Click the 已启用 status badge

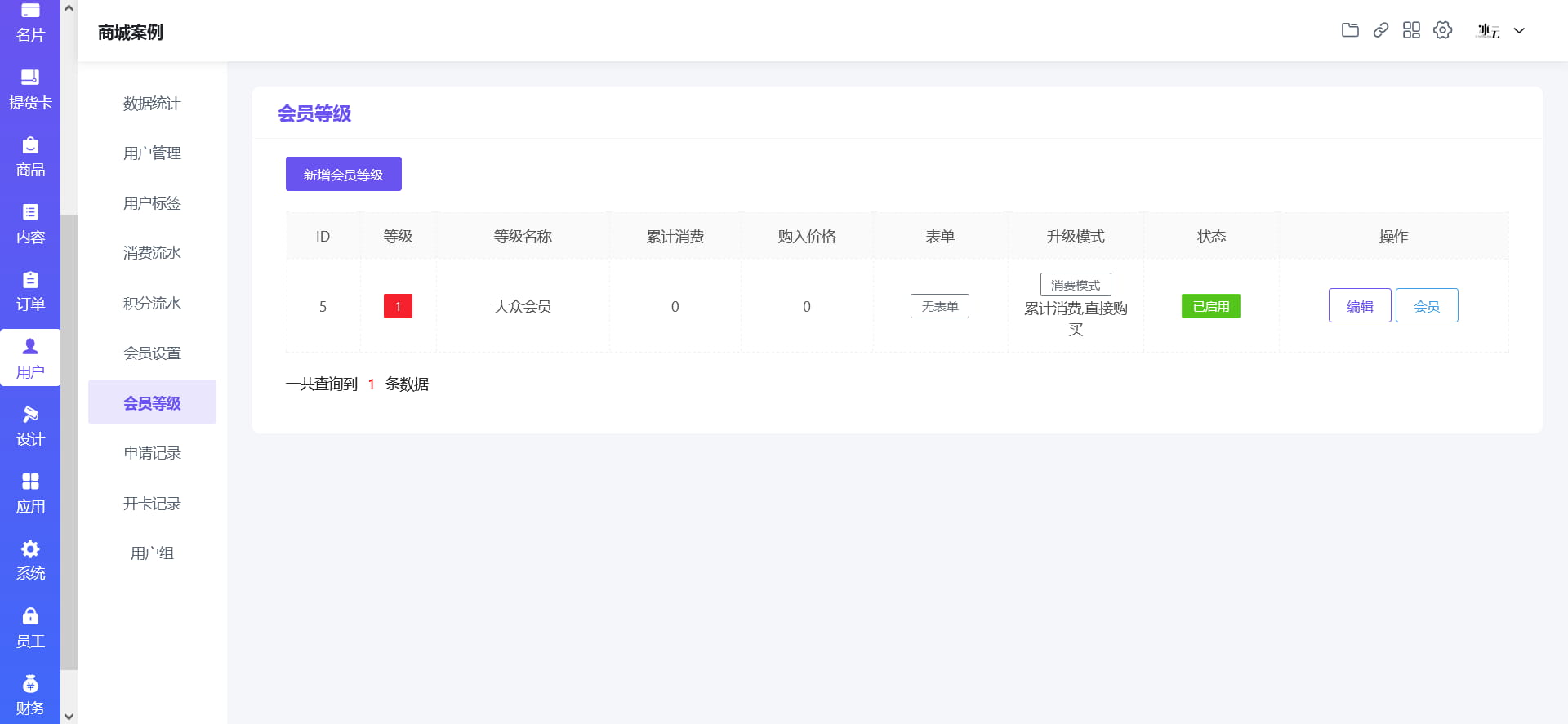point(1211,306)
